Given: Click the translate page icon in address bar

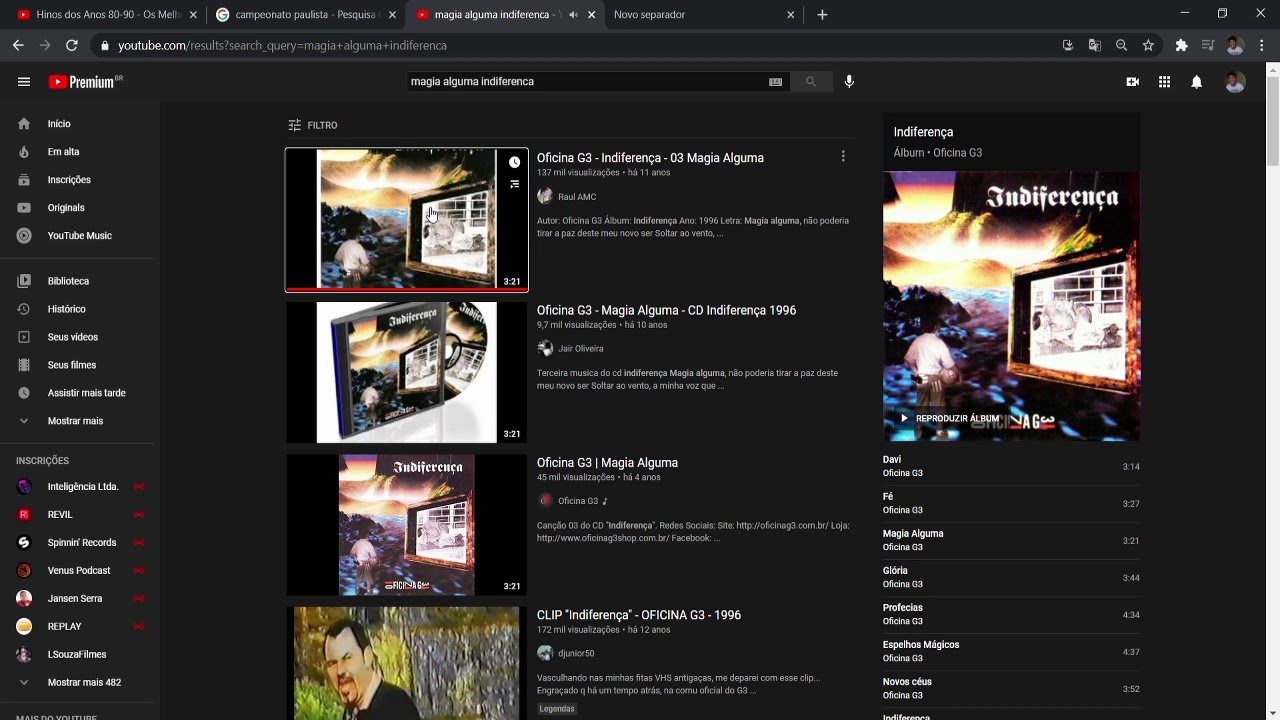Looking at the screenshot, I should [1094, 45].
